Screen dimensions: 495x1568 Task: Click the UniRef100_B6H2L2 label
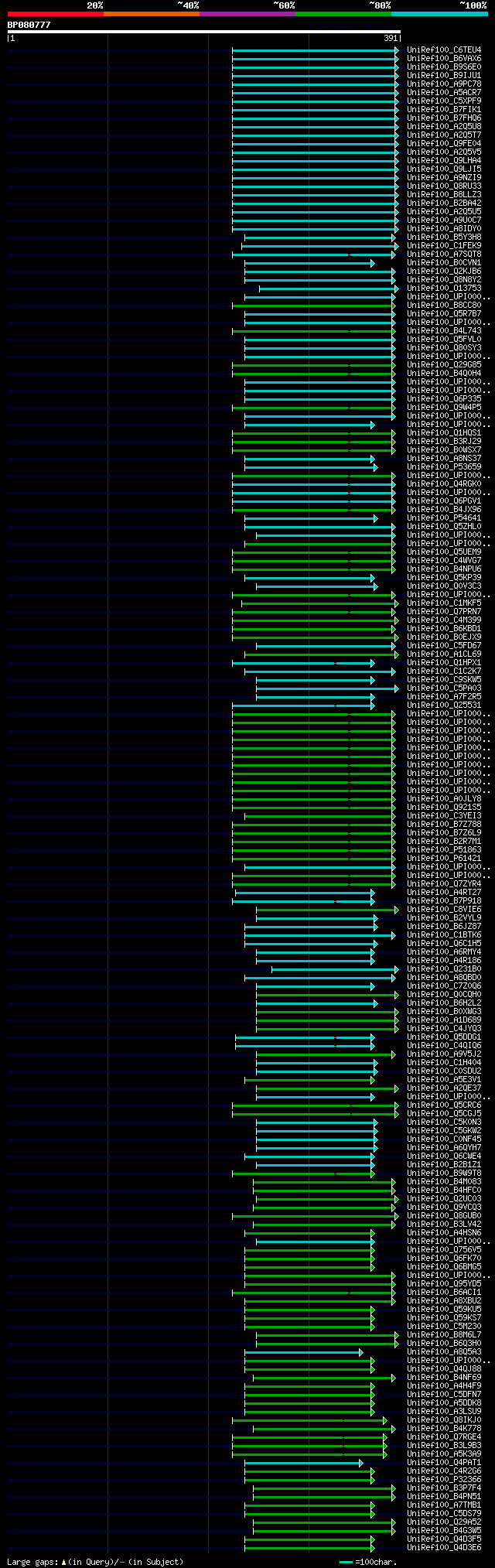click(444, 1003)
